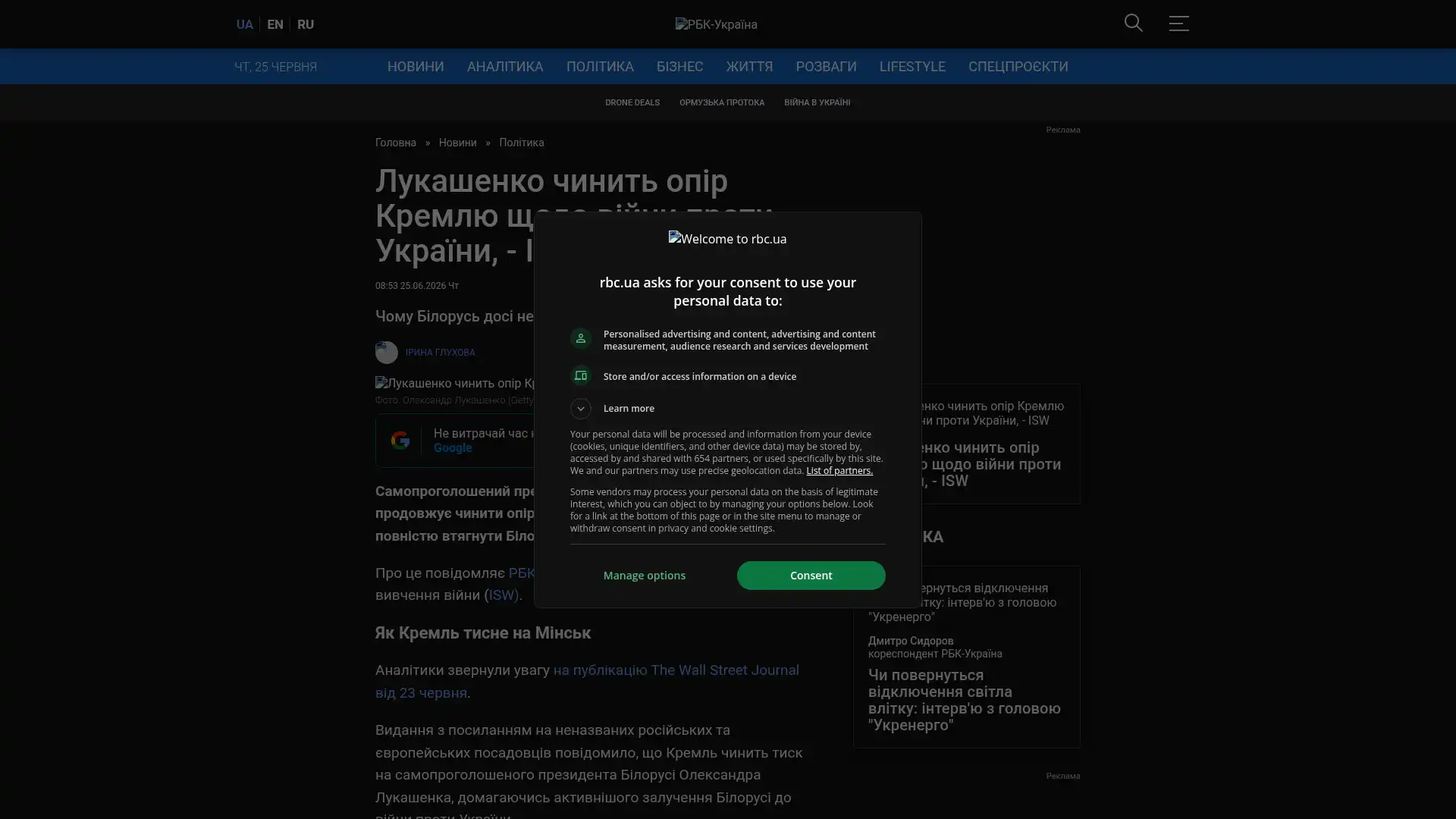Click author avatar of Ірина Глухова
This screenshot has height=819, width=1456.
pos(386,353)
